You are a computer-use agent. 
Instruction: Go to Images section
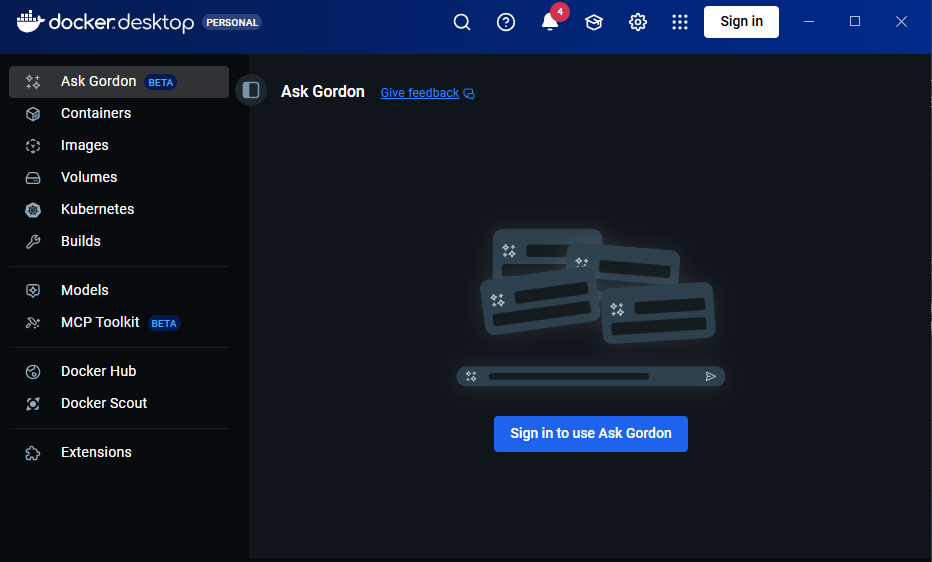click(85, 145)
